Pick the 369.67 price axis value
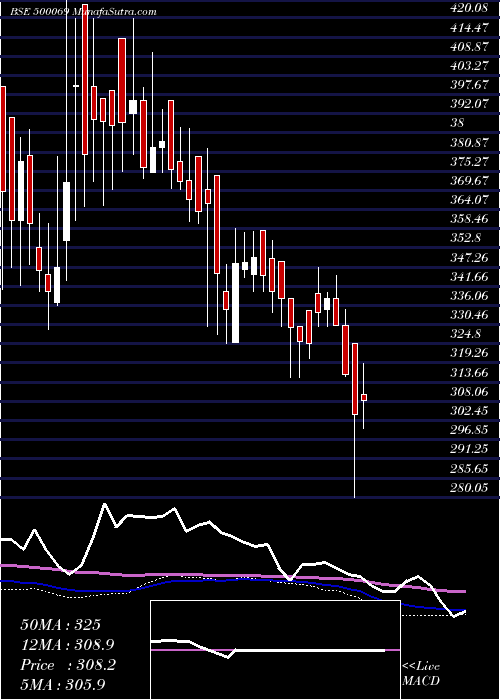 [469, 181]
